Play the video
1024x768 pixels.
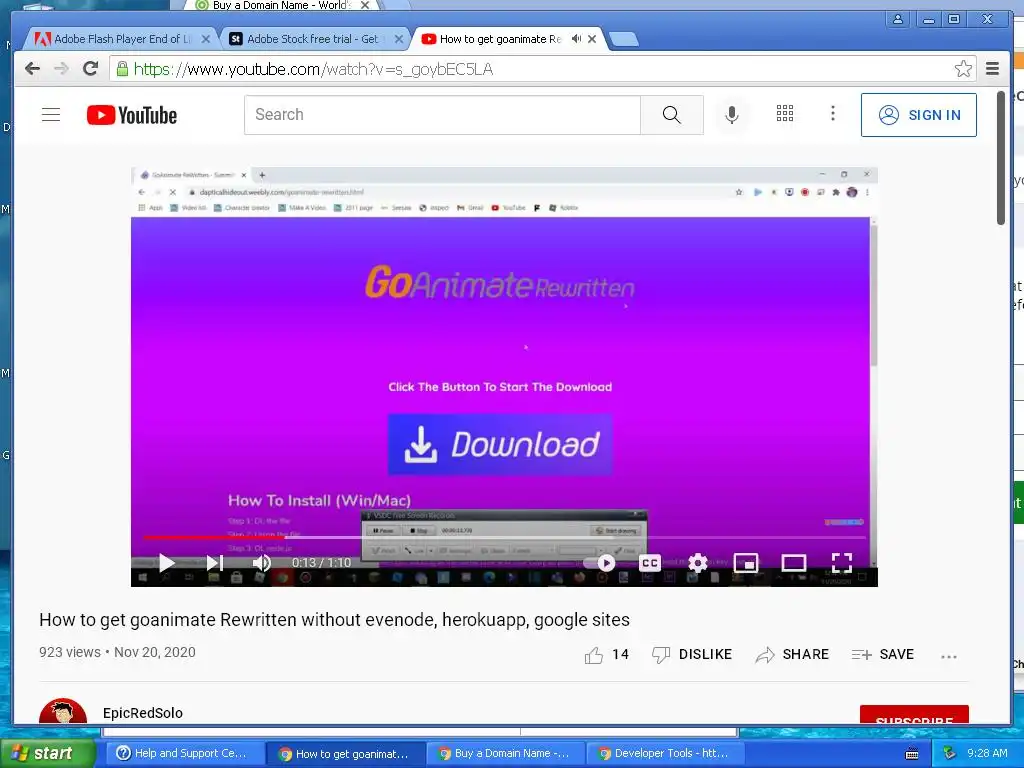[x=167, y=562]
